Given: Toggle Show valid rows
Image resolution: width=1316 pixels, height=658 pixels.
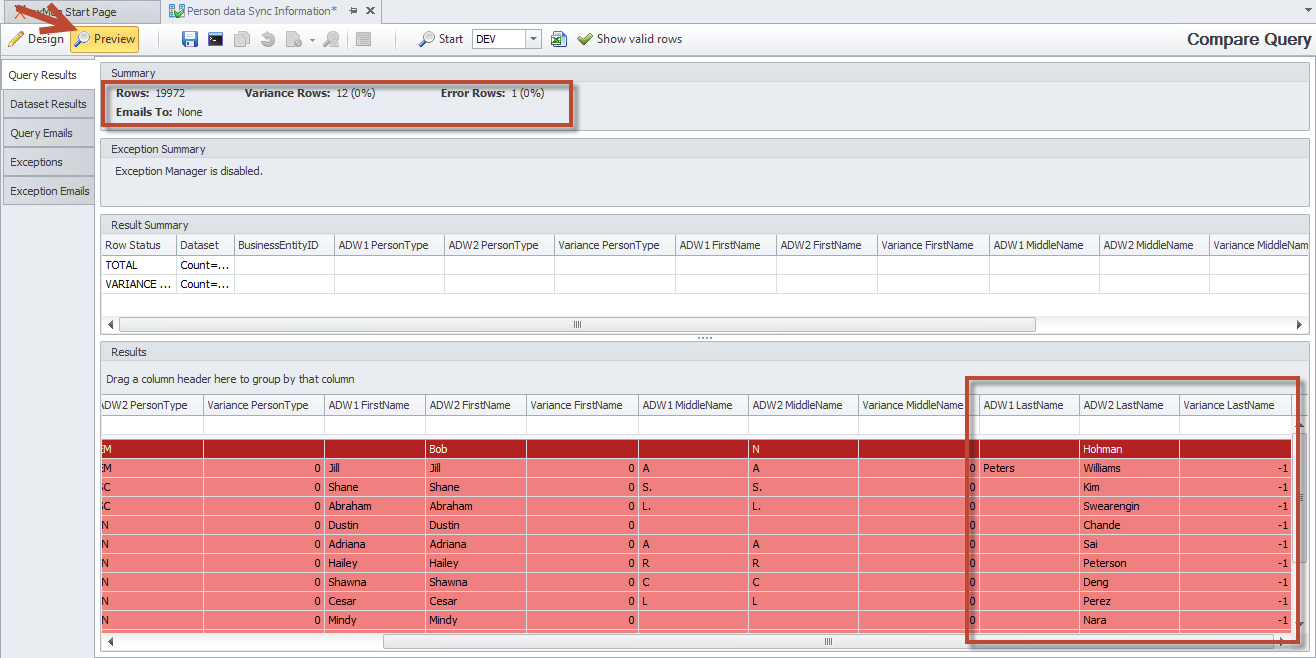Looking at the screenshot, I should point(630,39).
